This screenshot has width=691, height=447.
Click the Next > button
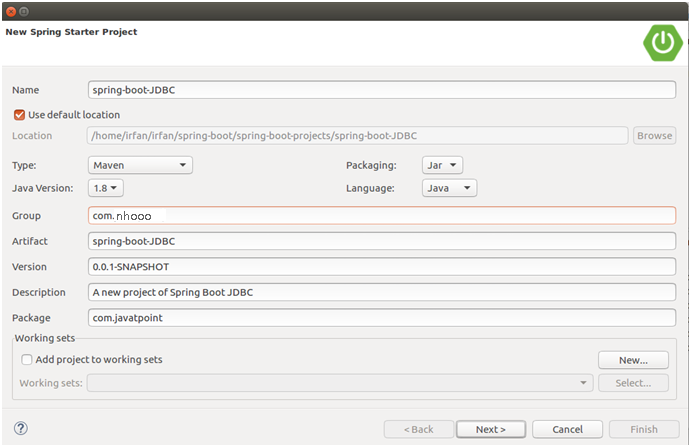490,429
